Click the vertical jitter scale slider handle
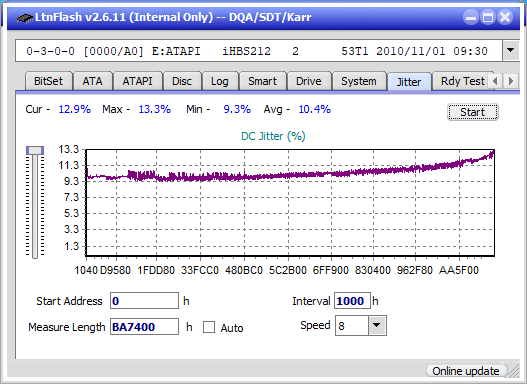Viewport: 527px width, 384px height. click(x=35, y=150)
